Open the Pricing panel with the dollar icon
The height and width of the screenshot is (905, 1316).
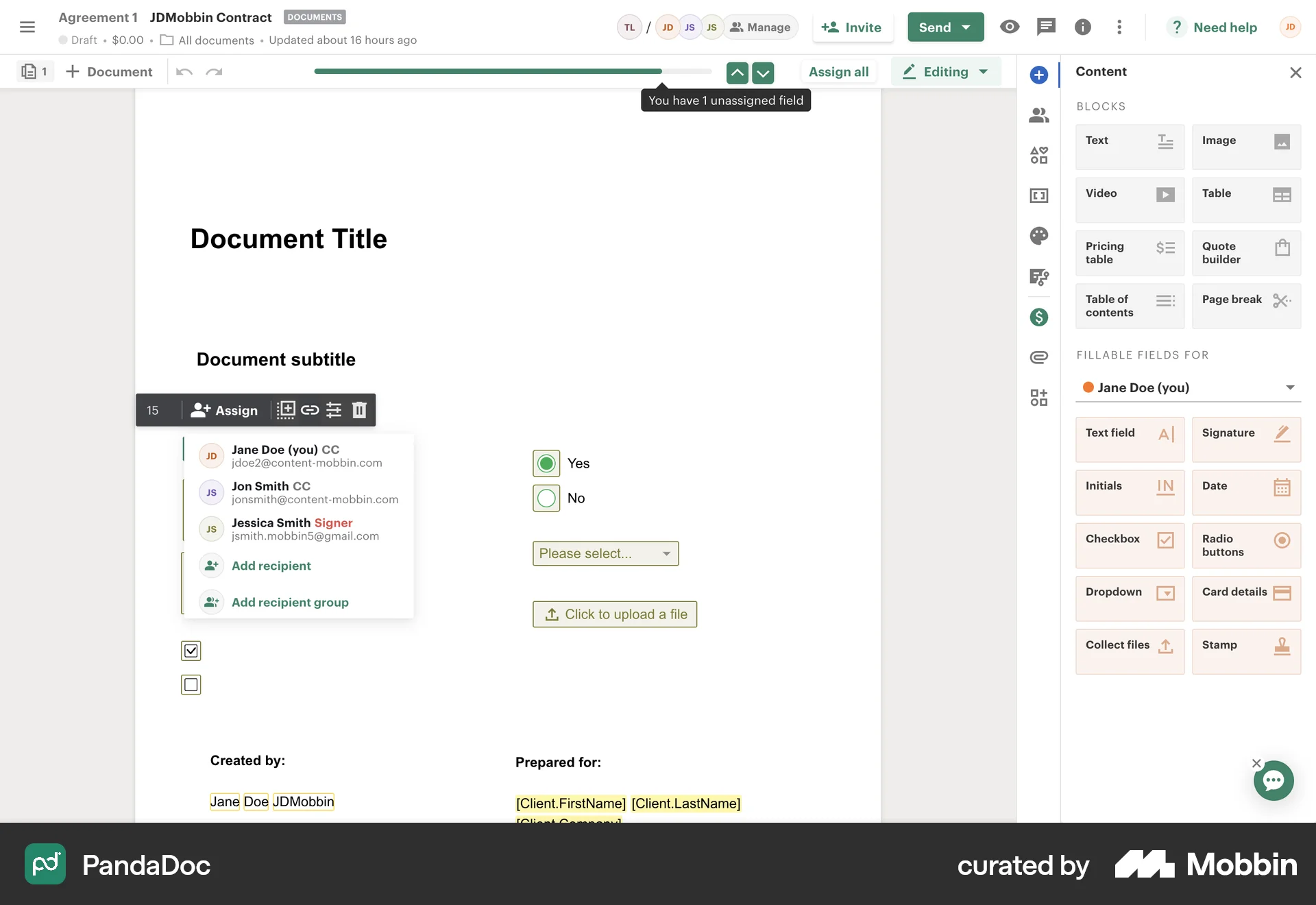tap(1039, 317)
